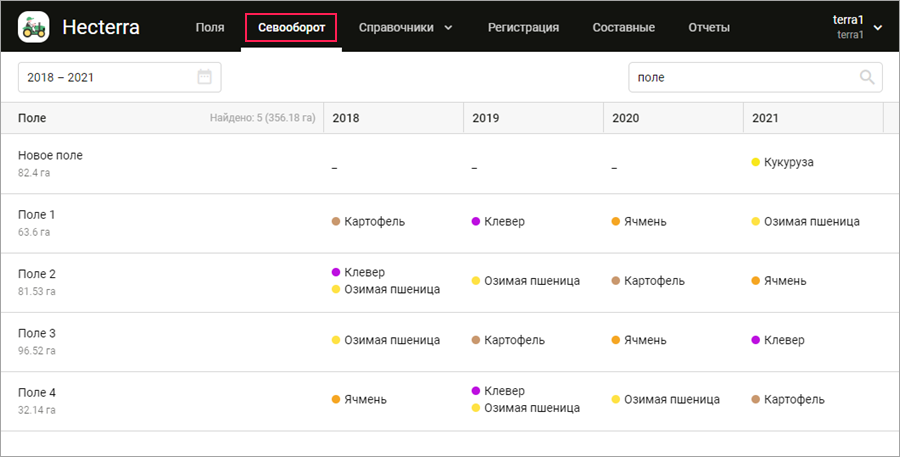Open the Севооборот tab
This screenshot has height=457, width=900.
pos(292,28)
